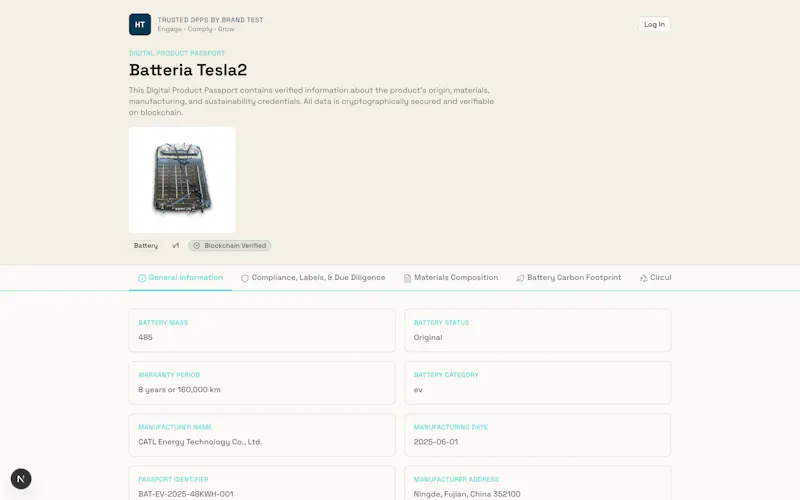
Task: Click the Trusted DPPs by Brand Test header
Action: click(210, 20)
